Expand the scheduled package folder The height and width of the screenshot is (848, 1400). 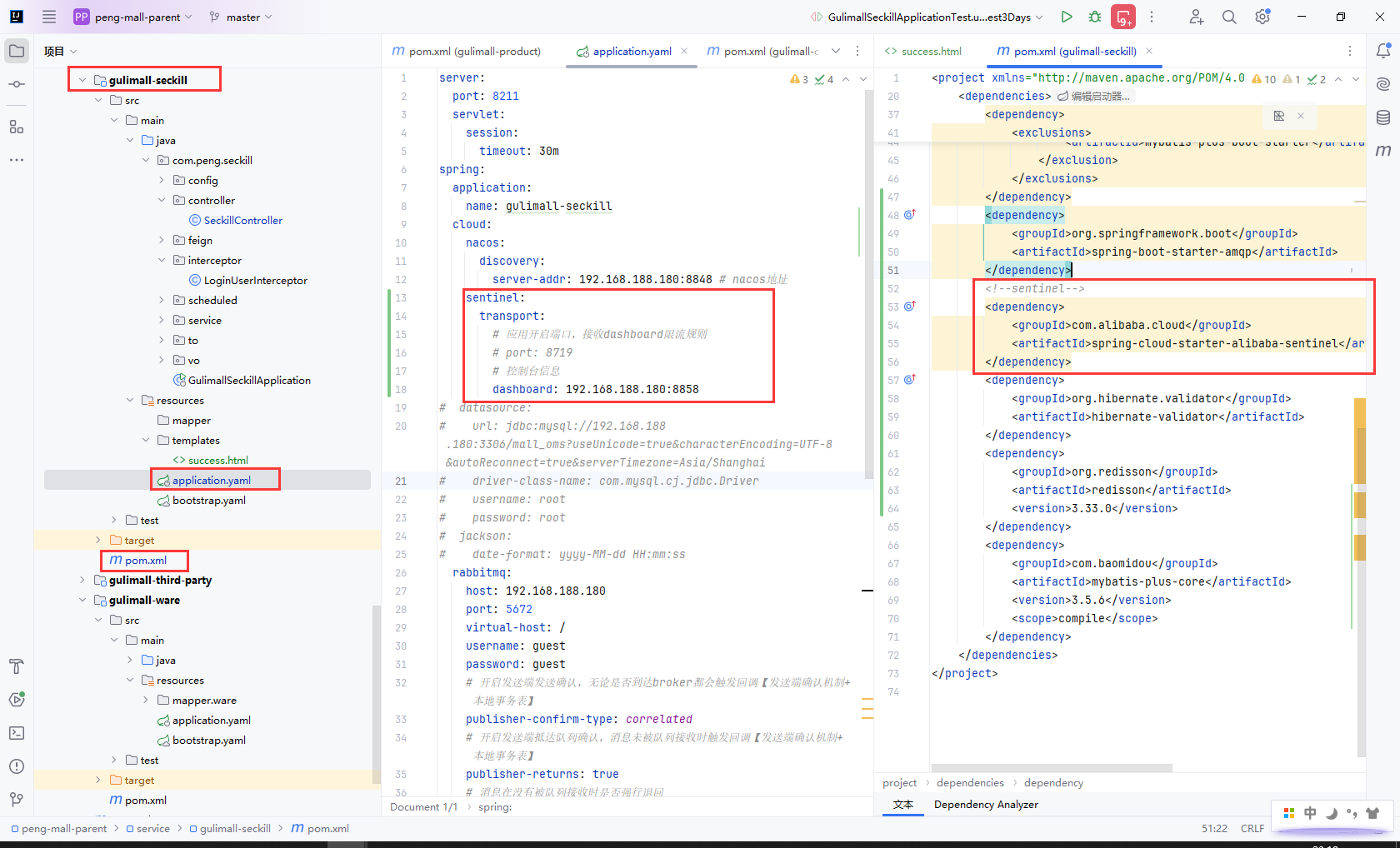pos(162,300)
